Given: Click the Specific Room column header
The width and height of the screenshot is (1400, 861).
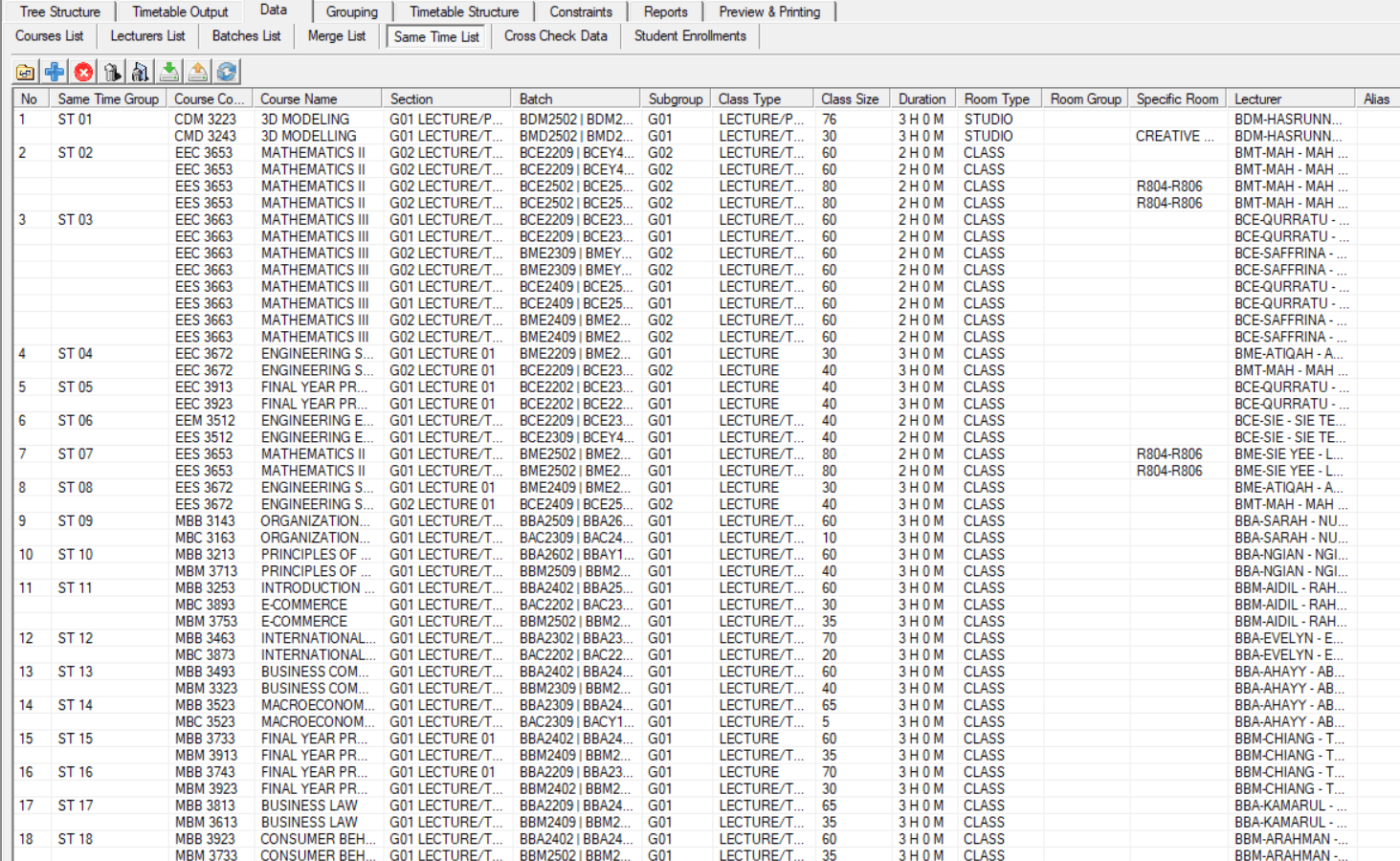Looking at the screenshot, I should pyautogui.click(x=1178, y=99).
